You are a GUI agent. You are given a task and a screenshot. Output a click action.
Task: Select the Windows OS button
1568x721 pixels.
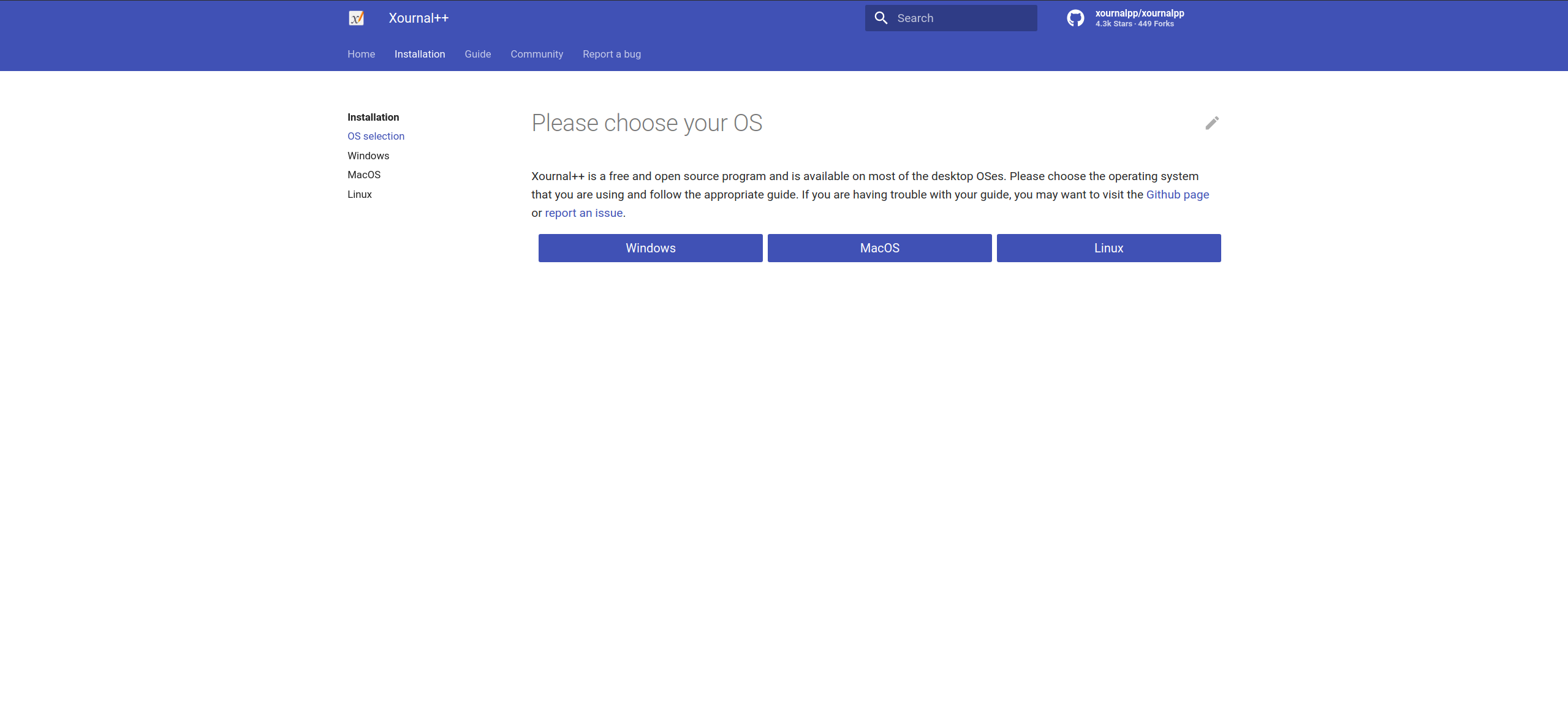(650, 247)
